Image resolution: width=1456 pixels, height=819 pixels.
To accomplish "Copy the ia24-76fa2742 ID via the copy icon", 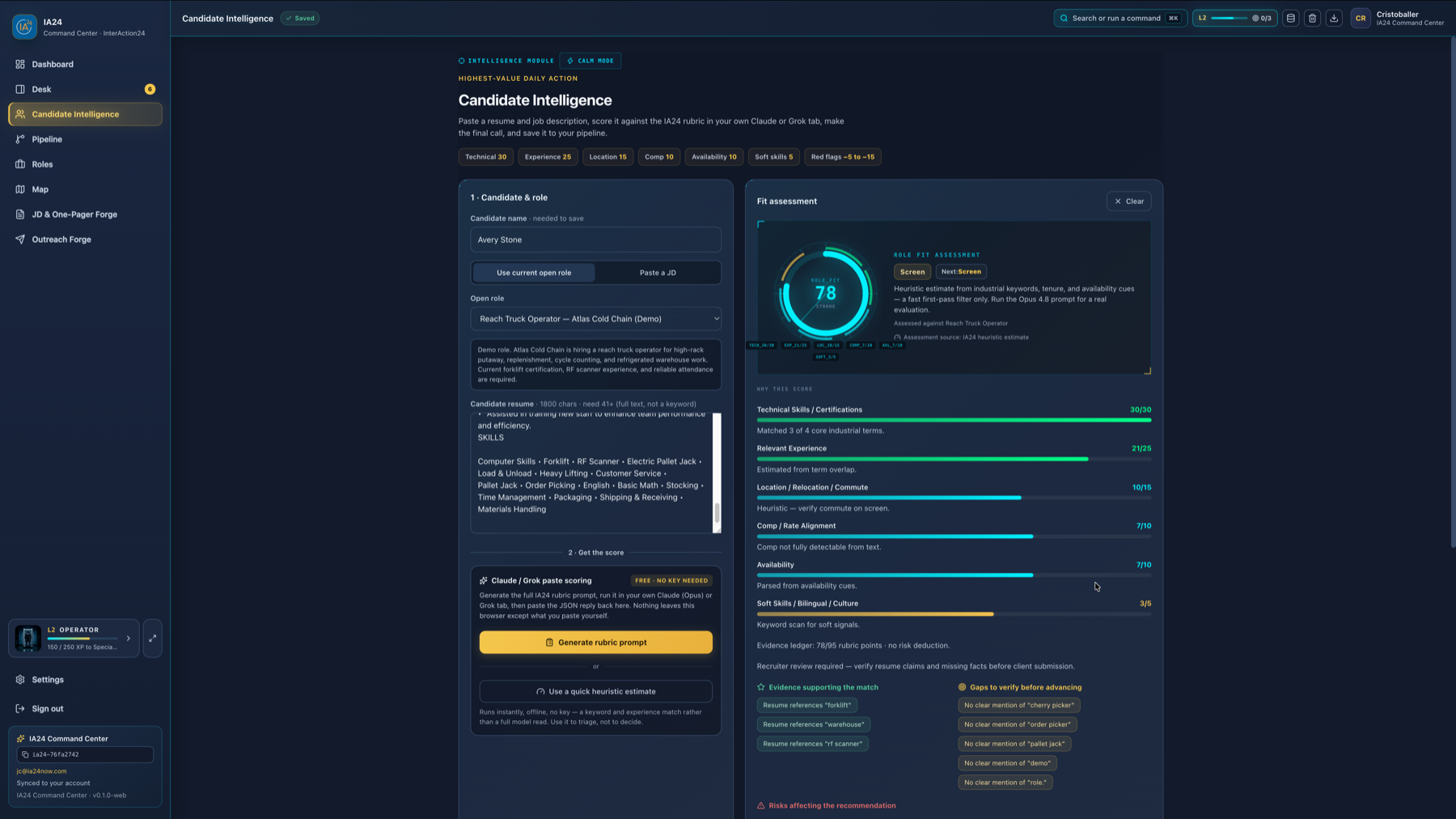I will 25,754.
